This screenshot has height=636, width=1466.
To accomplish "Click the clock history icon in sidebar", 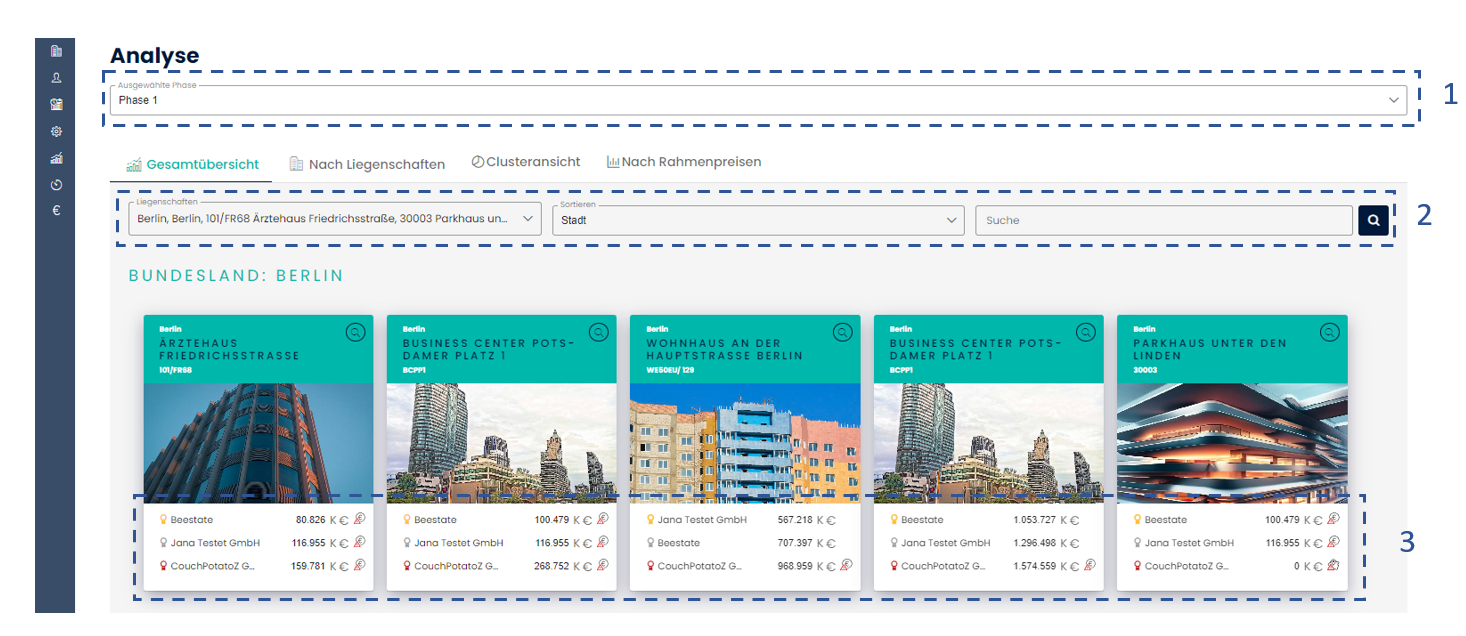I will [x=56, y=185].
